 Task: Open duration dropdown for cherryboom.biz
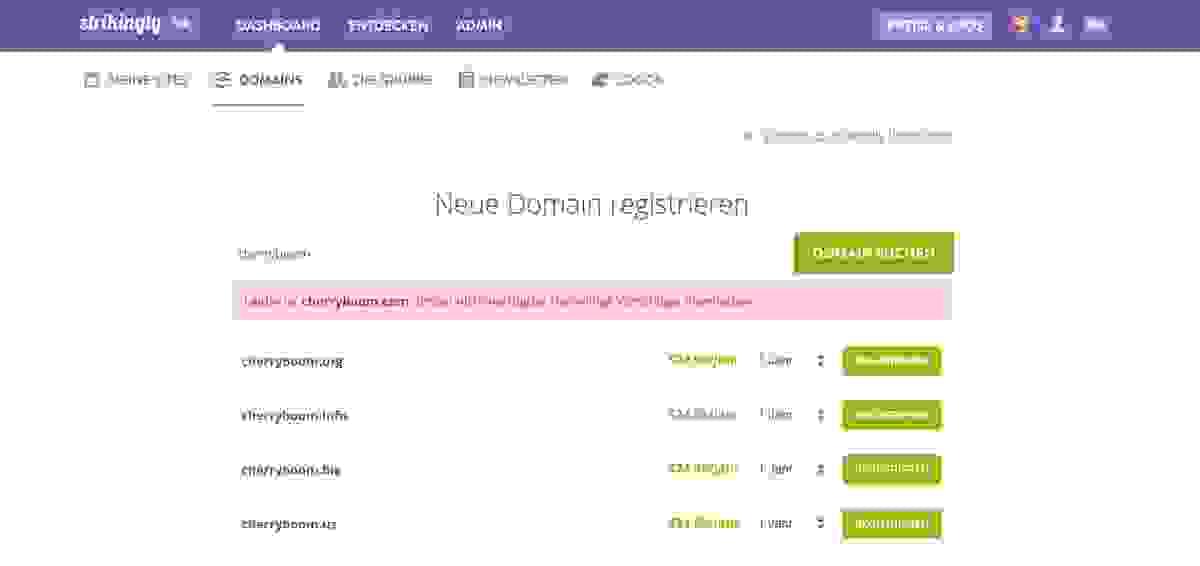[791, 469]
